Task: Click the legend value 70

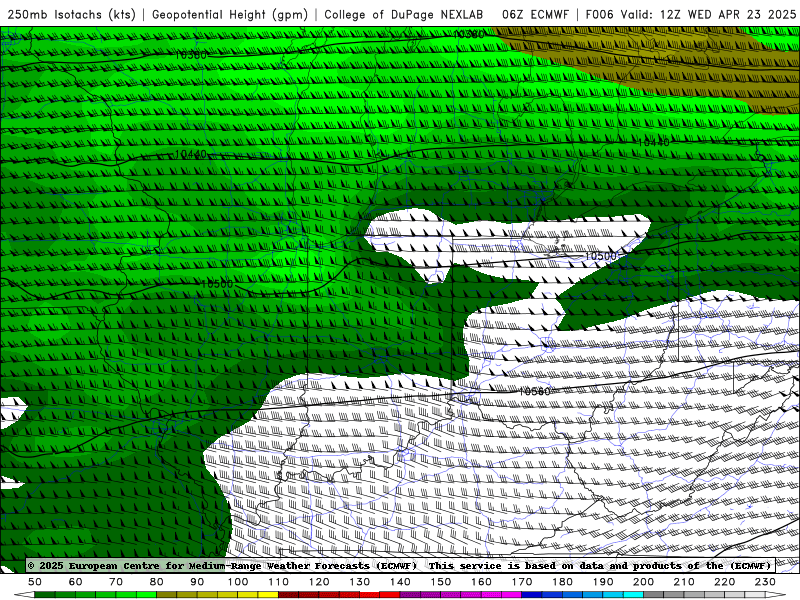Action: click(116, 582)
